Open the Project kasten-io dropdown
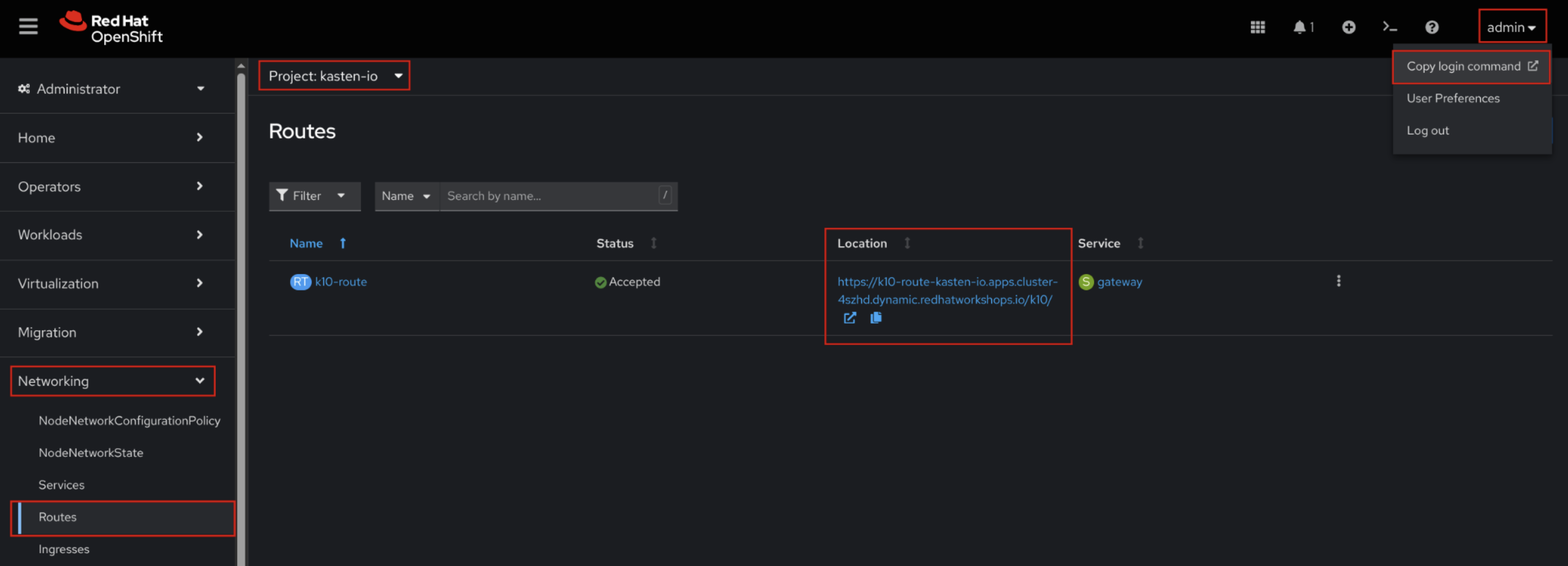Viewport: 1568px width, 566px height. (x=334, y=76)
